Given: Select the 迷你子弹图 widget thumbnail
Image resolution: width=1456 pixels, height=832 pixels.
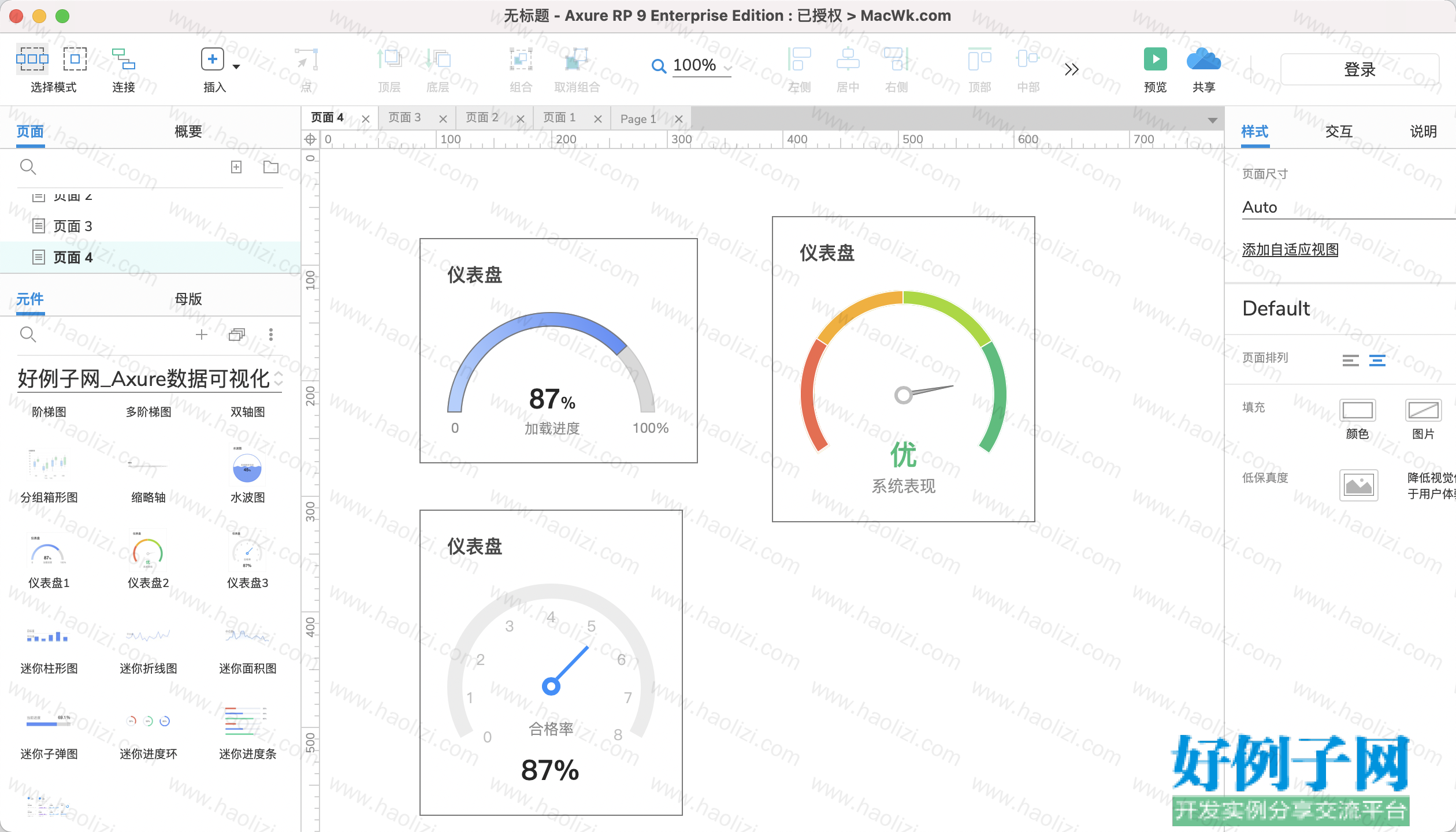Looking at the screenshot, I should point(49,720).
